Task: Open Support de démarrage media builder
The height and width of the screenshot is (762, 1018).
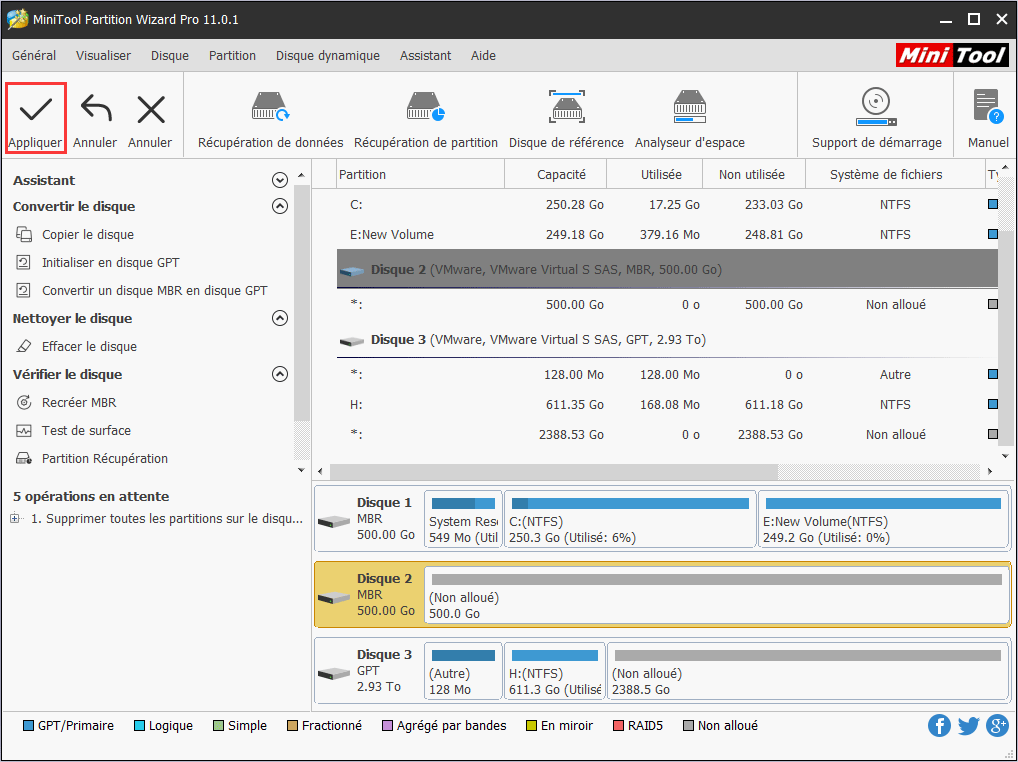Action: click(x=876, y=120)
